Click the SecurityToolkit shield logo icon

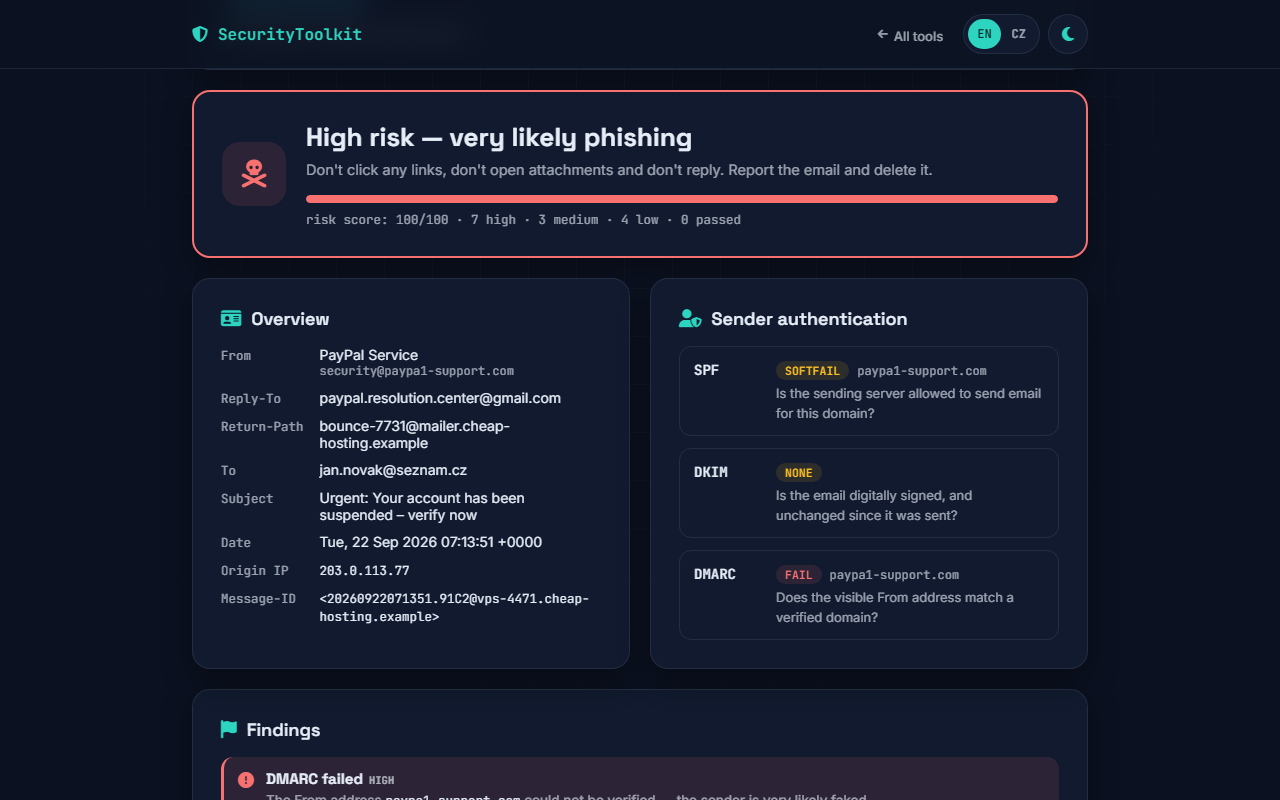[x=200, y=34]
